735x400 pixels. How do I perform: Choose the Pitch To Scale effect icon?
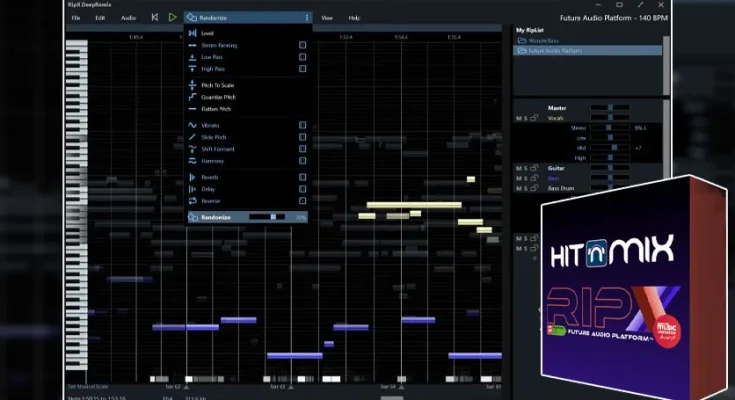[x=192, y=85]
